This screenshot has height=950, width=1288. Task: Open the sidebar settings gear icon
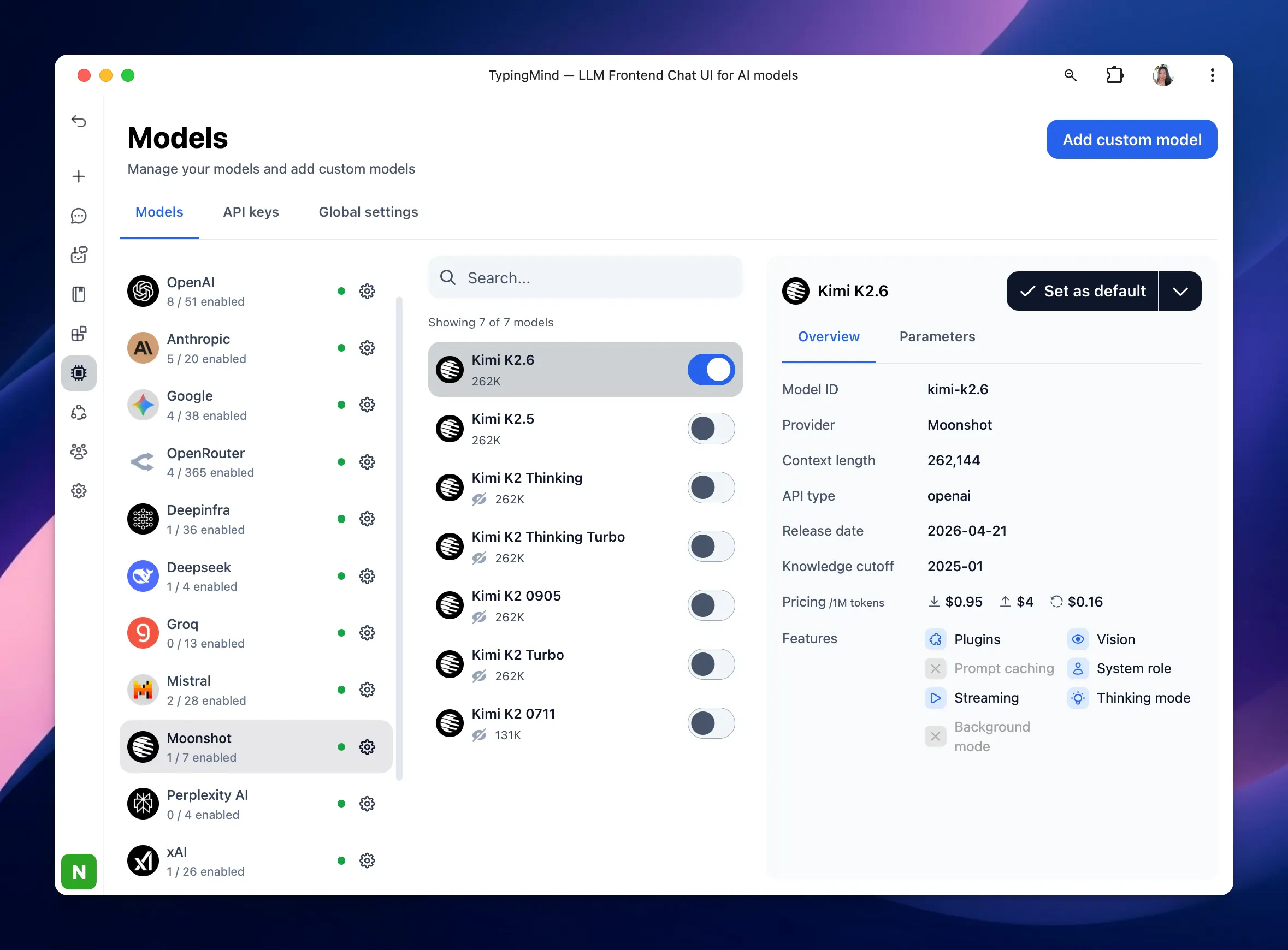coord(79,491)
